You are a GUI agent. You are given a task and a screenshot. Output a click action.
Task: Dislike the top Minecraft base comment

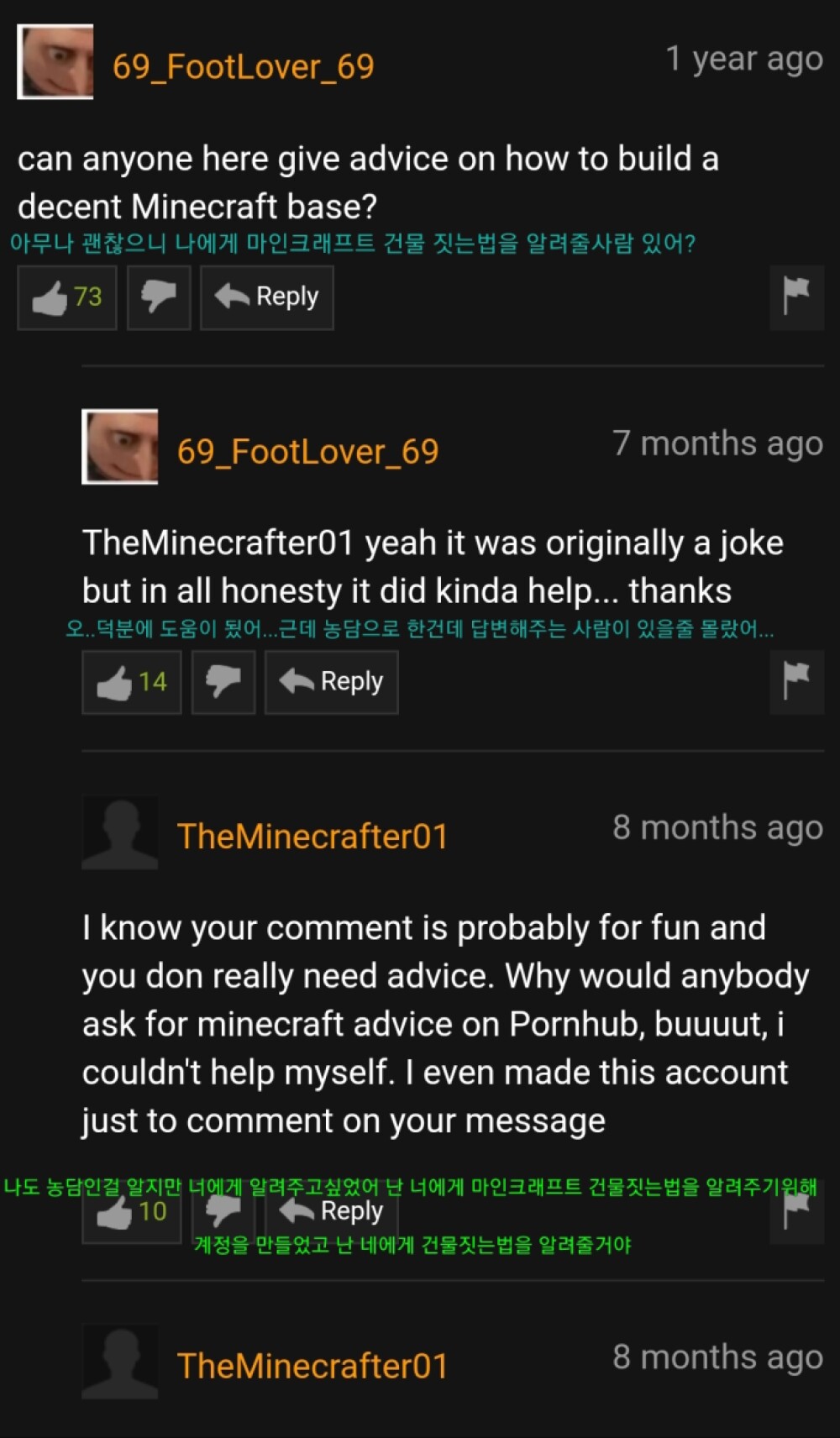coord(159,297)
